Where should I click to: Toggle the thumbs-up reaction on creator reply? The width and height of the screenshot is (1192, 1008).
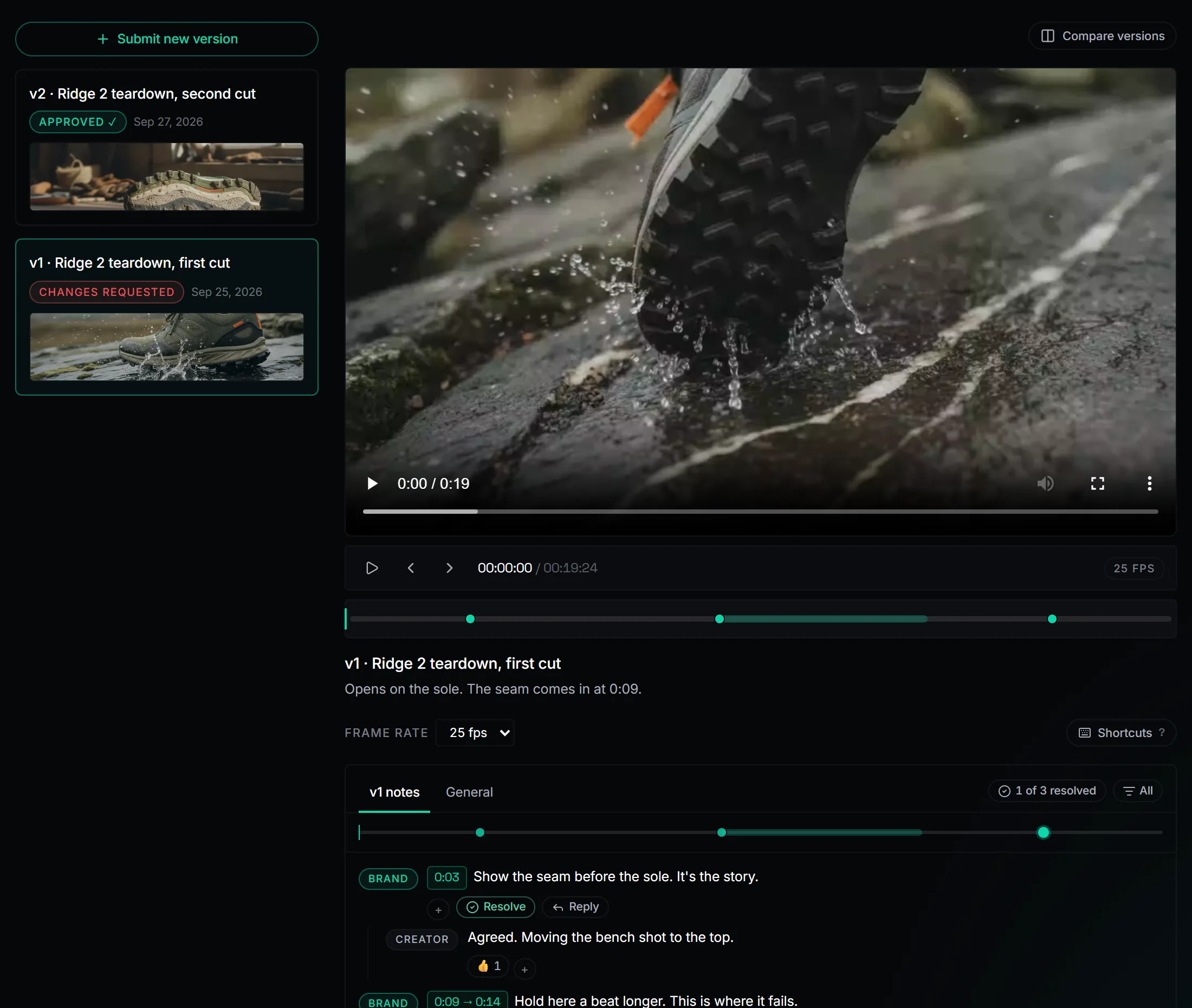coord(488,966)
